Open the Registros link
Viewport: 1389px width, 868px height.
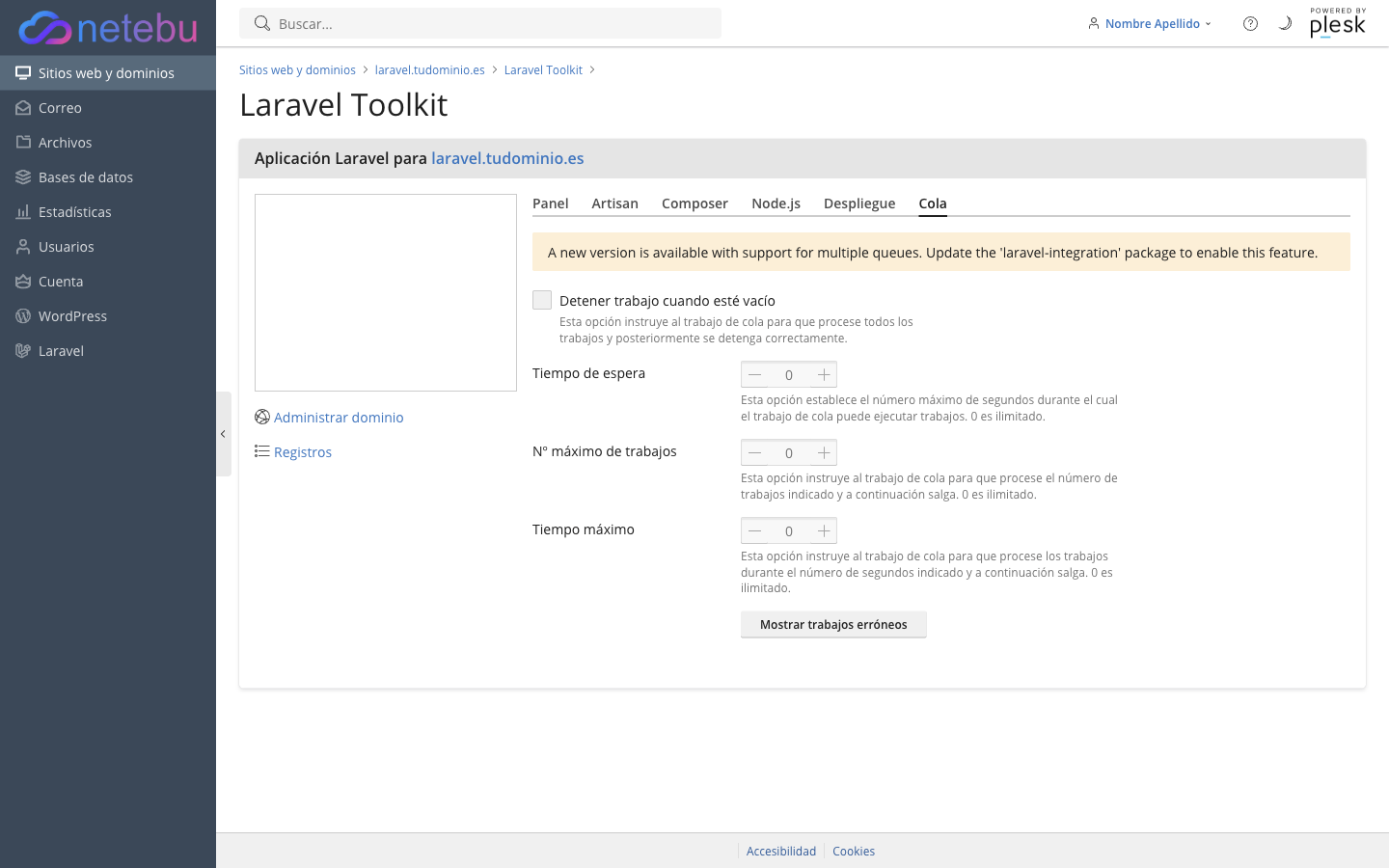pos(303,452)
